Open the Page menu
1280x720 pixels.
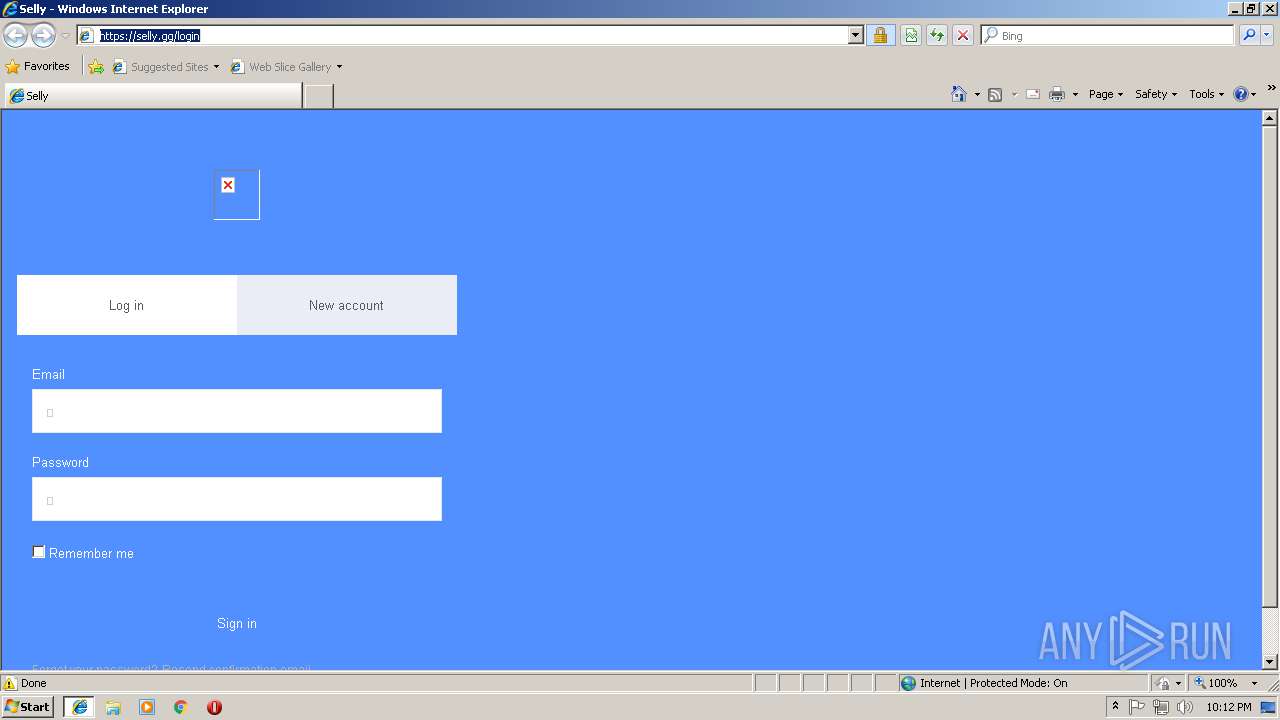[x=1105, y=94]
